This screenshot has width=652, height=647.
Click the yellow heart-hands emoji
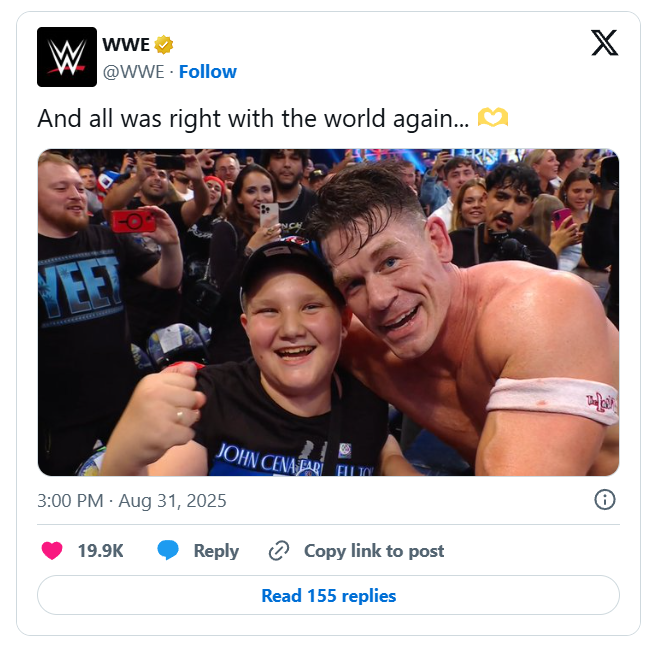point(493,118)
